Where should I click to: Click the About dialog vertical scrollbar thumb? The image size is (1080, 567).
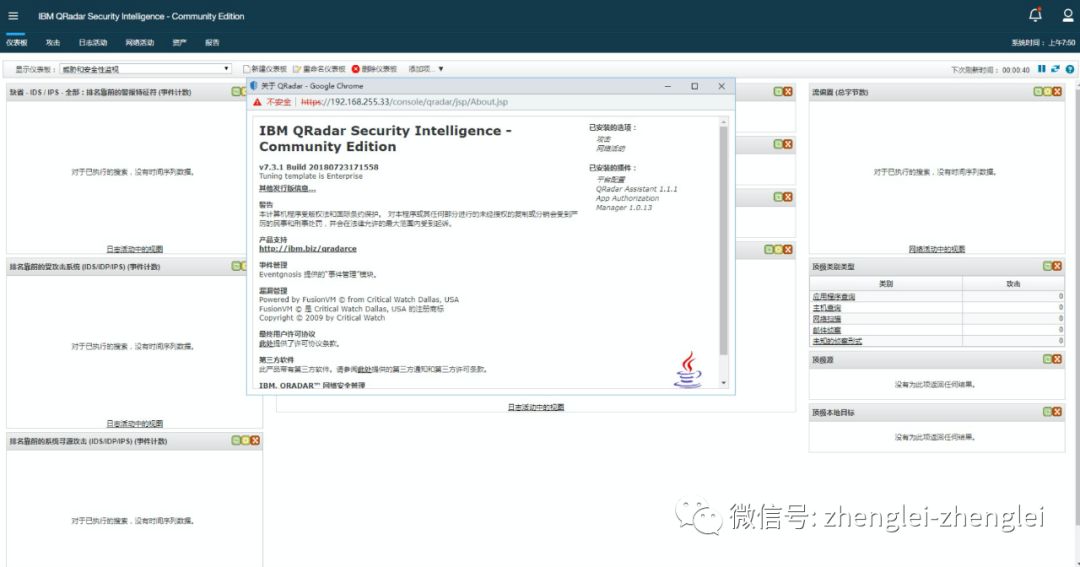pos(723,241)
